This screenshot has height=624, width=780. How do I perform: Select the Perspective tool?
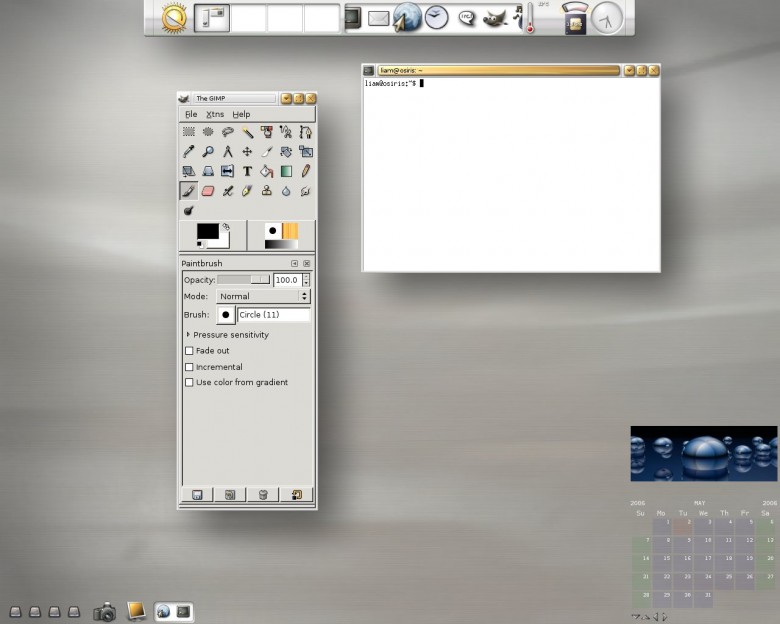click(x=208, y=171)
